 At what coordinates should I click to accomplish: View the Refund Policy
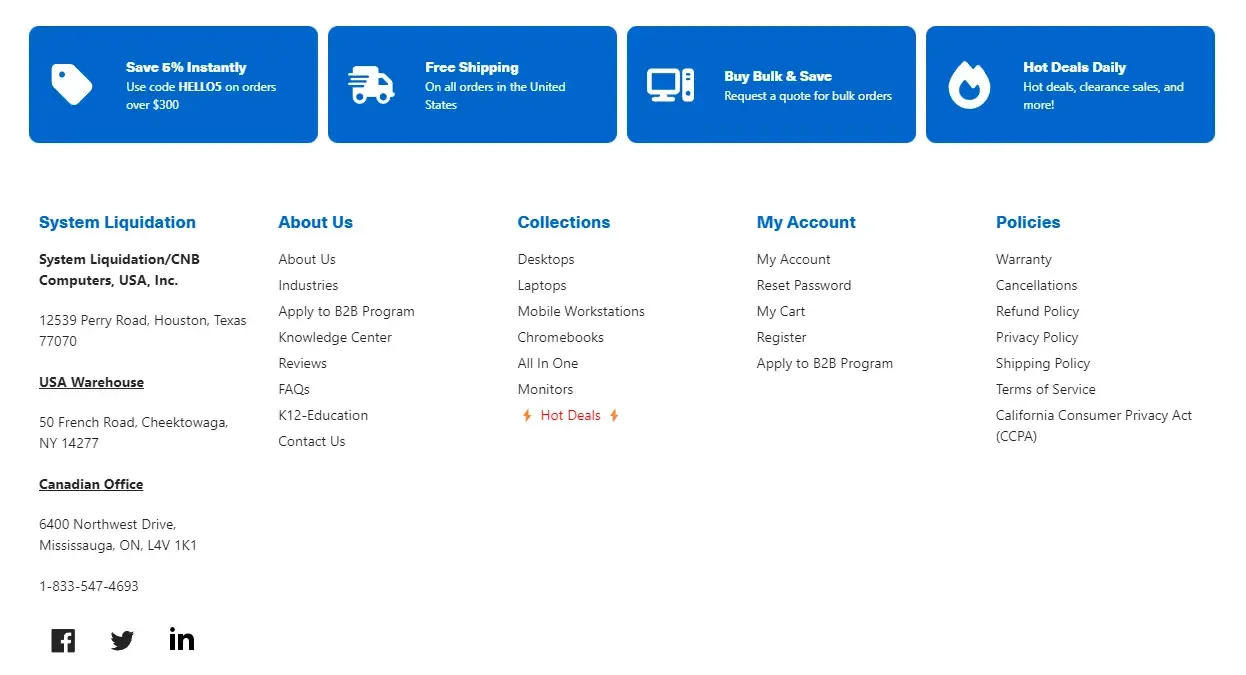(x=1037, y=311)
